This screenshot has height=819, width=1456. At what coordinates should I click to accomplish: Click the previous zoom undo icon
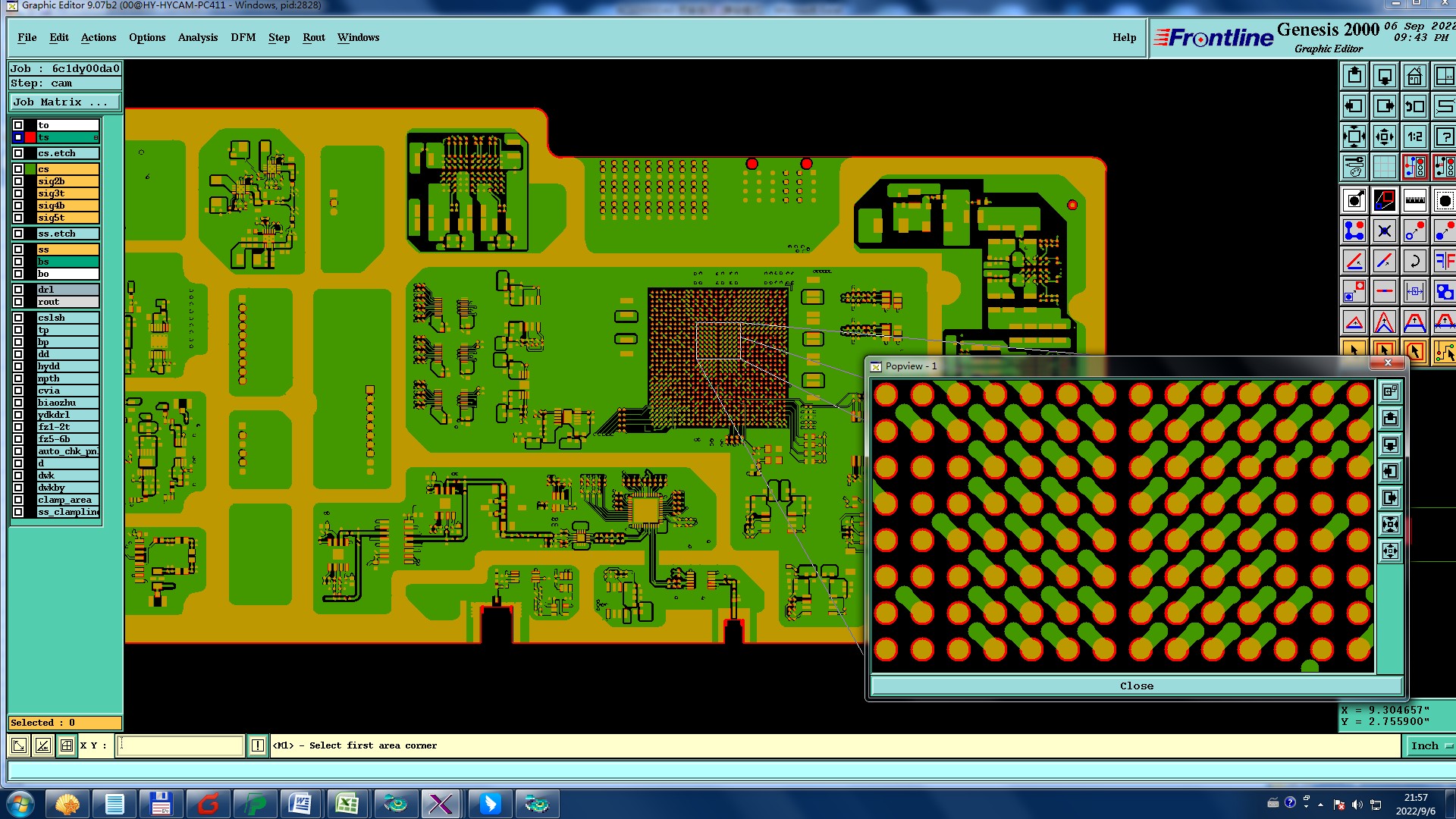point(1414,107)
